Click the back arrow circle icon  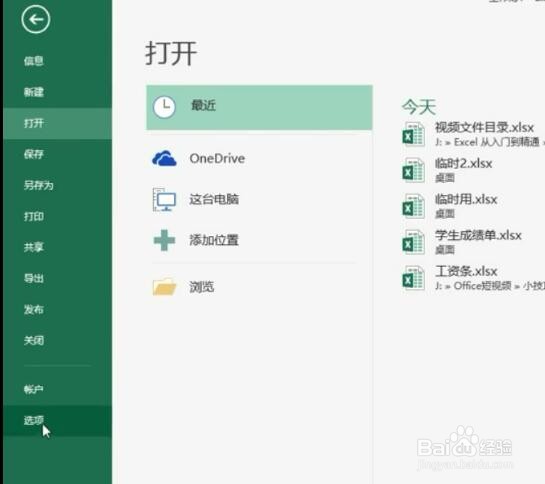pyautogui.click(x=35, y=19)
